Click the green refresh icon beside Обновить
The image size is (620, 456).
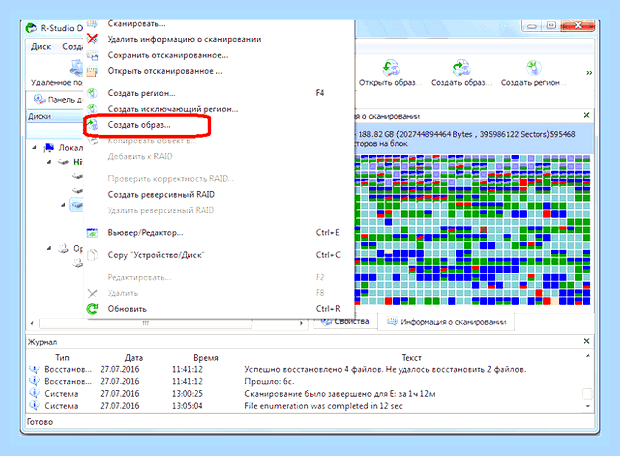point(93,309)
